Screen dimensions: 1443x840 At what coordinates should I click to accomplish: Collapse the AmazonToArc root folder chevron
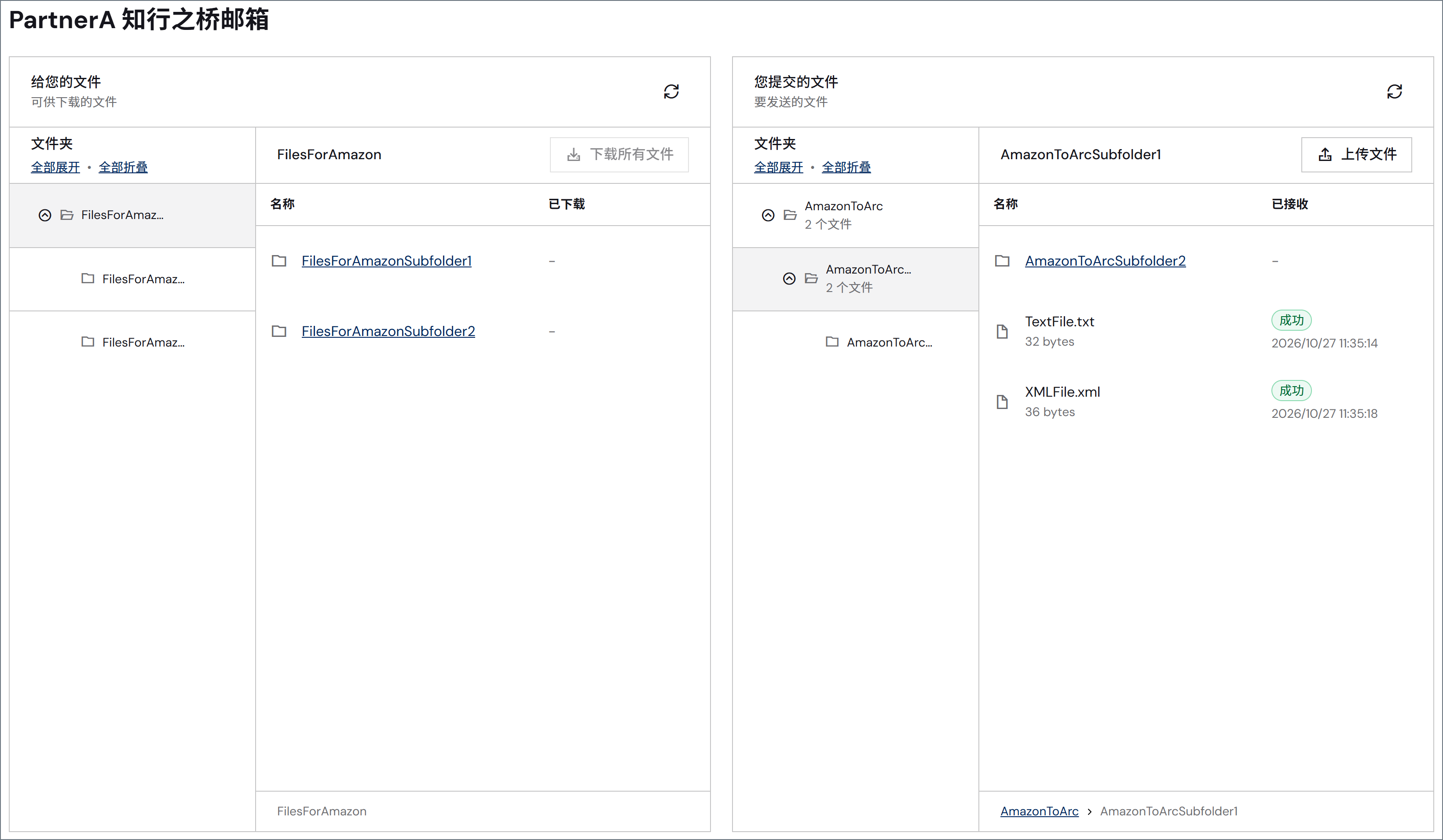point(768,215)
